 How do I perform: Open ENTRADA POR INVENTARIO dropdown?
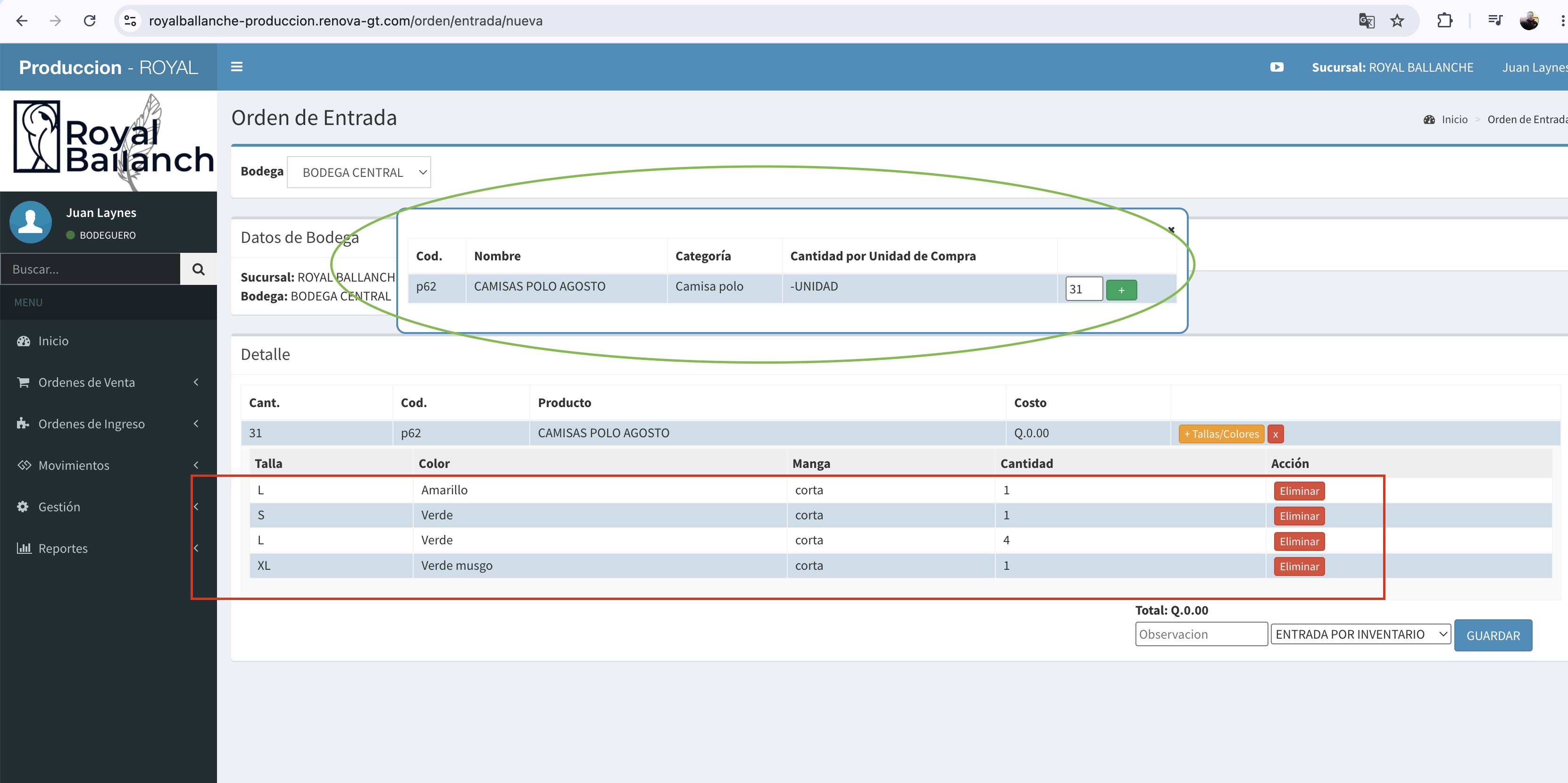coord(1360,634)
